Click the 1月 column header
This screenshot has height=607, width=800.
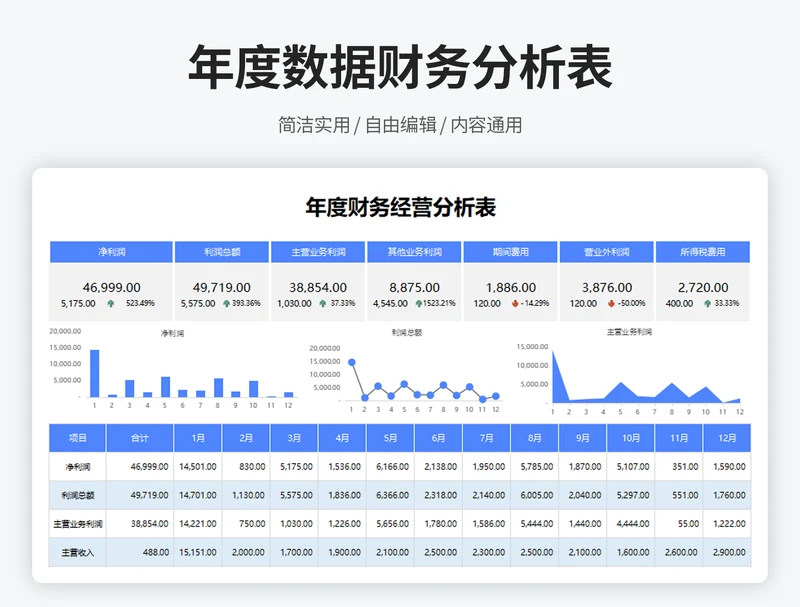(x=198, y=438)
